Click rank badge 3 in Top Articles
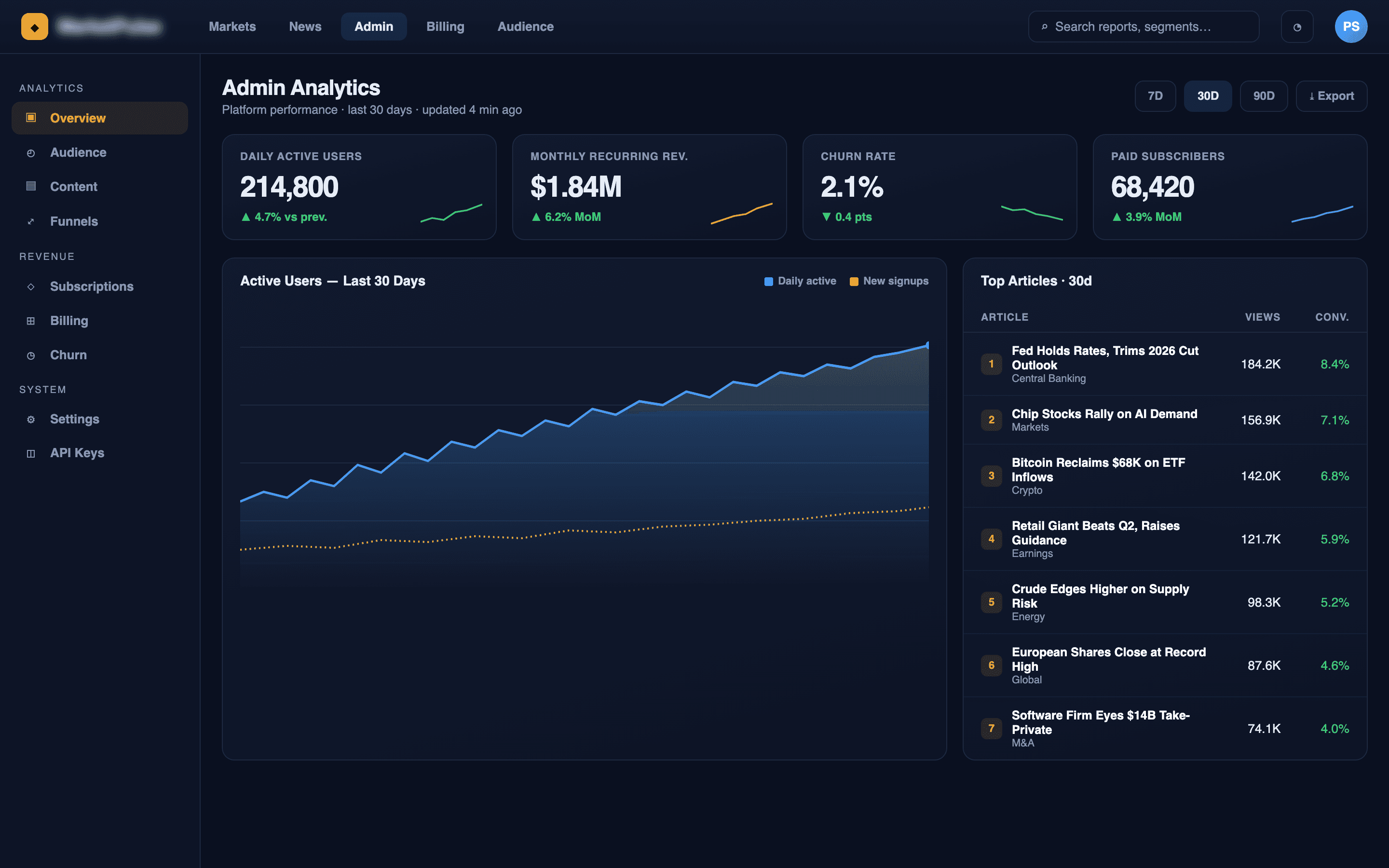1389x868 pixels. [991, 476]
